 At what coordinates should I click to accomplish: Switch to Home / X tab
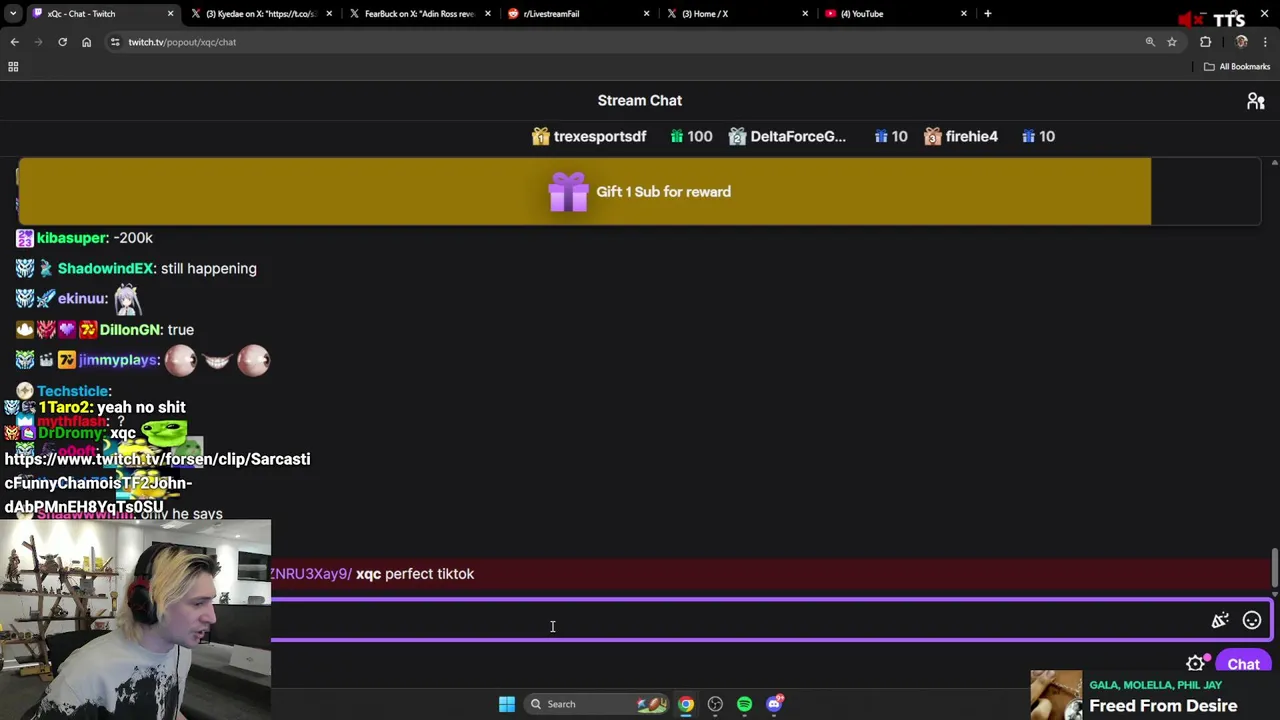pyautogui.click(x=736, y=14)
